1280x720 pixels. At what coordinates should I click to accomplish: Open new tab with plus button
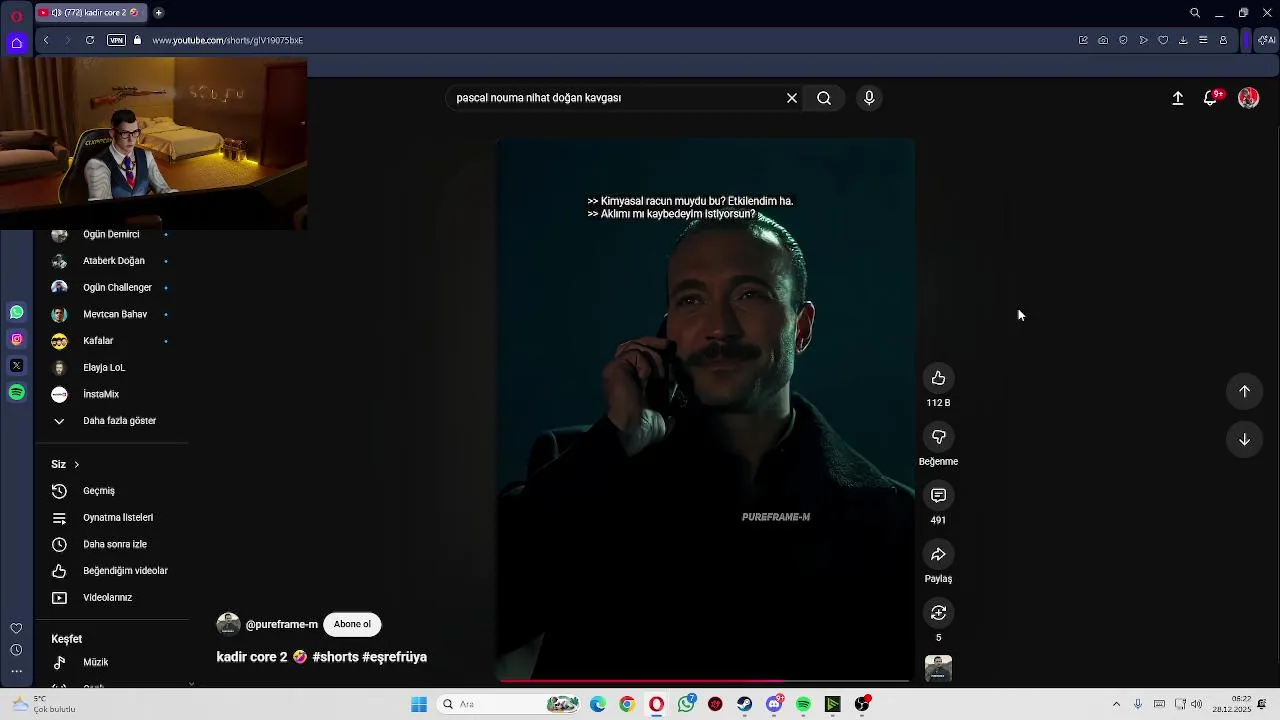[158, 13]
